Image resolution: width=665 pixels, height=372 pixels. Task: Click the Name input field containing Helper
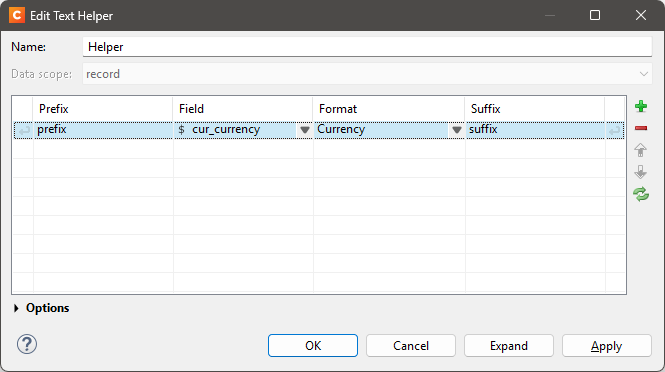[x=367, y=47]
